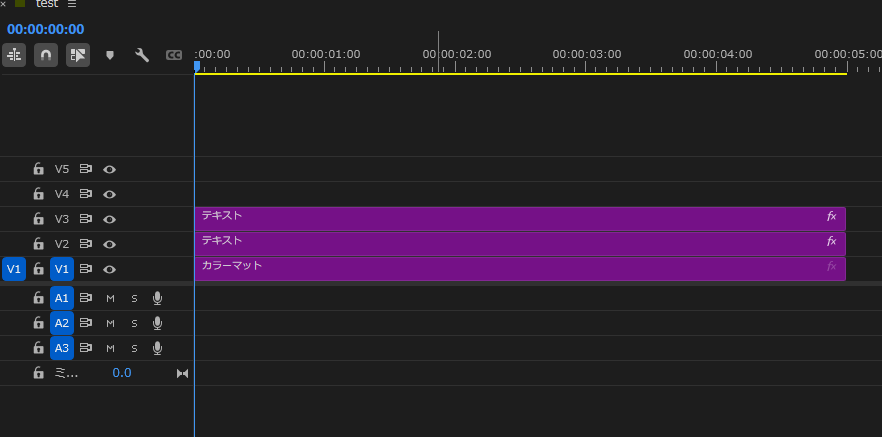
Task: Click the closed captions CC icon
Action: [x=174, y=56]
